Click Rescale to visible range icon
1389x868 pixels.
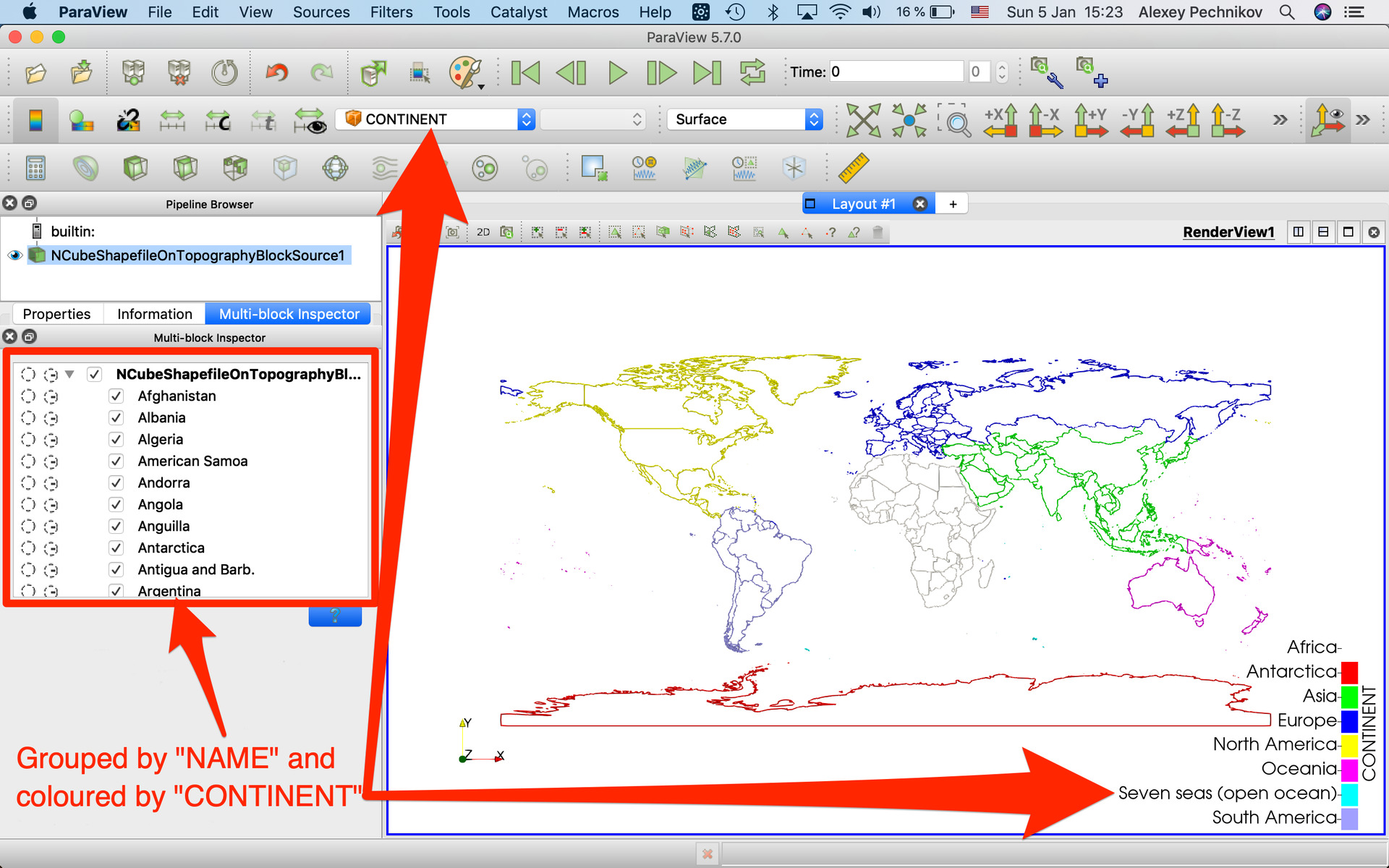(309, 120)
